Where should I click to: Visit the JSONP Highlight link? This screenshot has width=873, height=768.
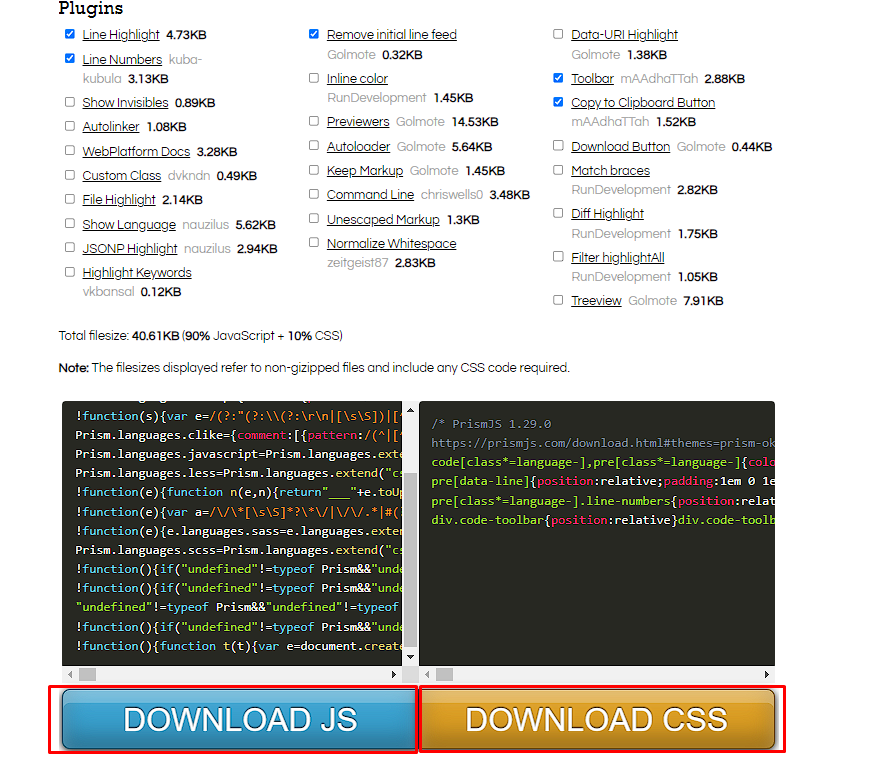click(130, 248)
